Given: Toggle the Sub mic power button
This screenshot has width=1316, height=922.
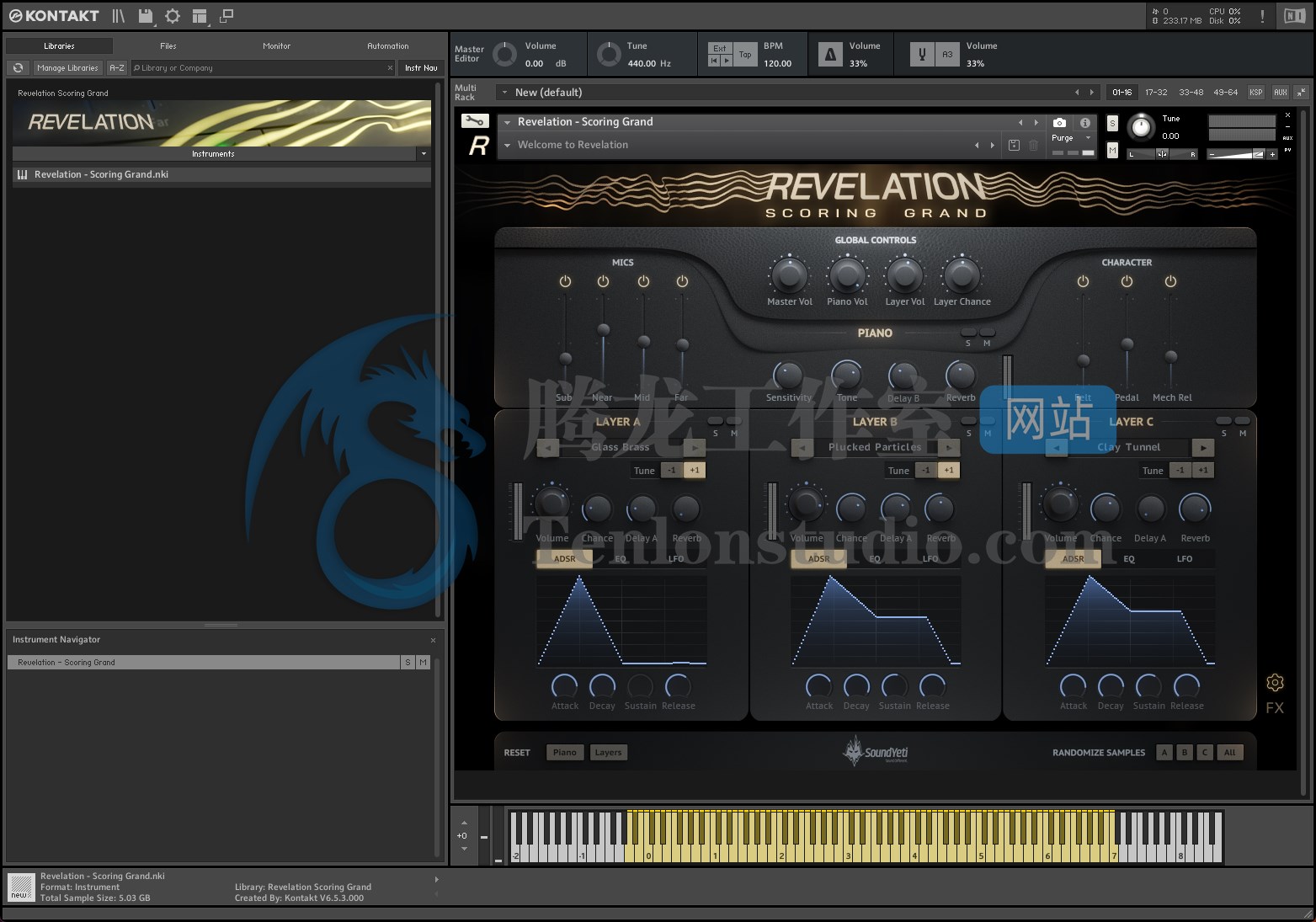Looking at the screenshot, I should coord(565,281).
